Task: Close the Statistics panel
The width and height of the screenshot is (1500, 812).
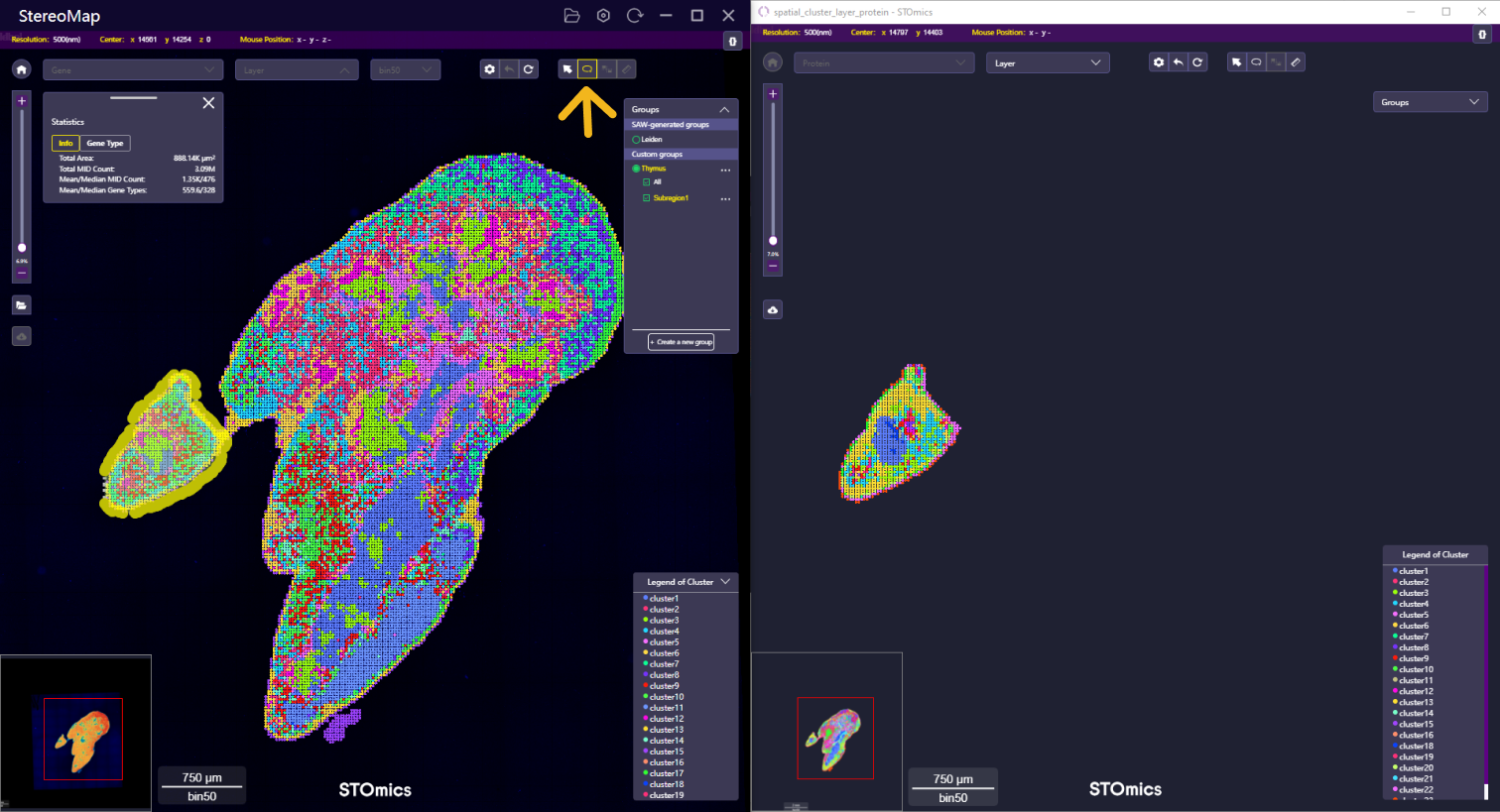Action: click(208, 103)
